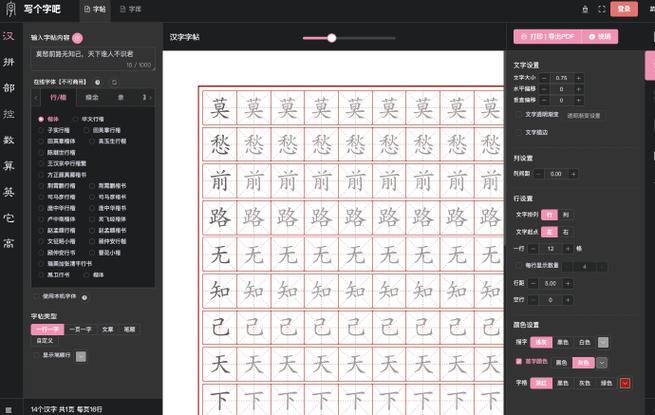Open the 部 (radicals) sidebar section
Screen dimensions: 655x415
[8, 88]
